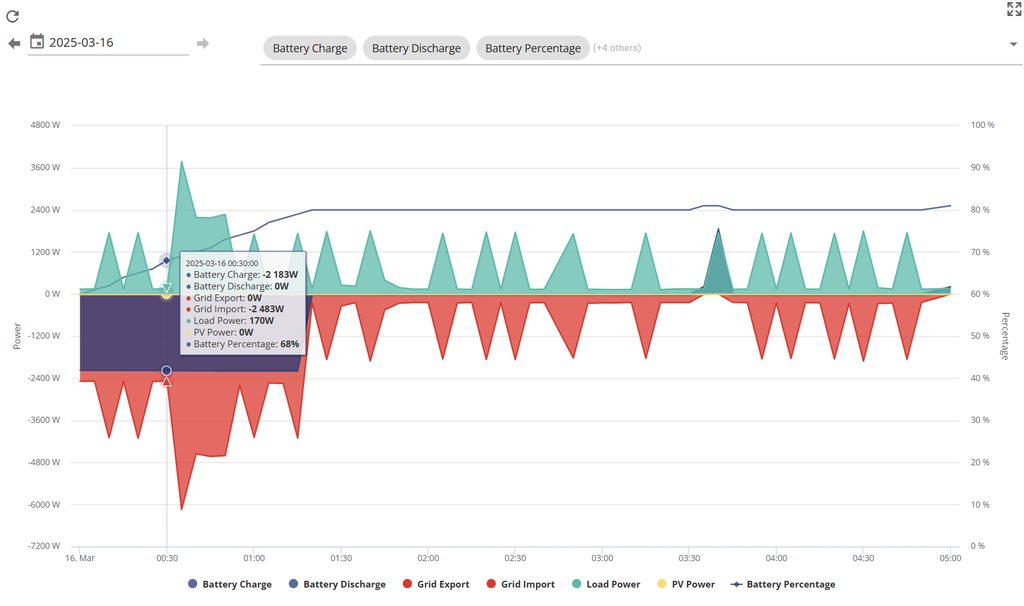Show the (+4 others) hidden series

[617, 48]
